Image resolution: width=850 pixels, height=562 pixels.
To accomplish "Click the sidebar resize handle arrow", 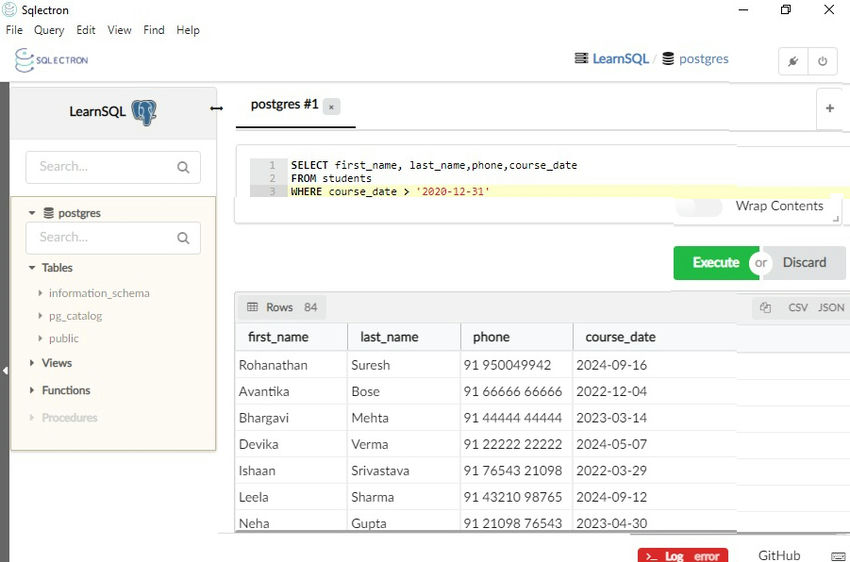I will (x=216, y=108).
